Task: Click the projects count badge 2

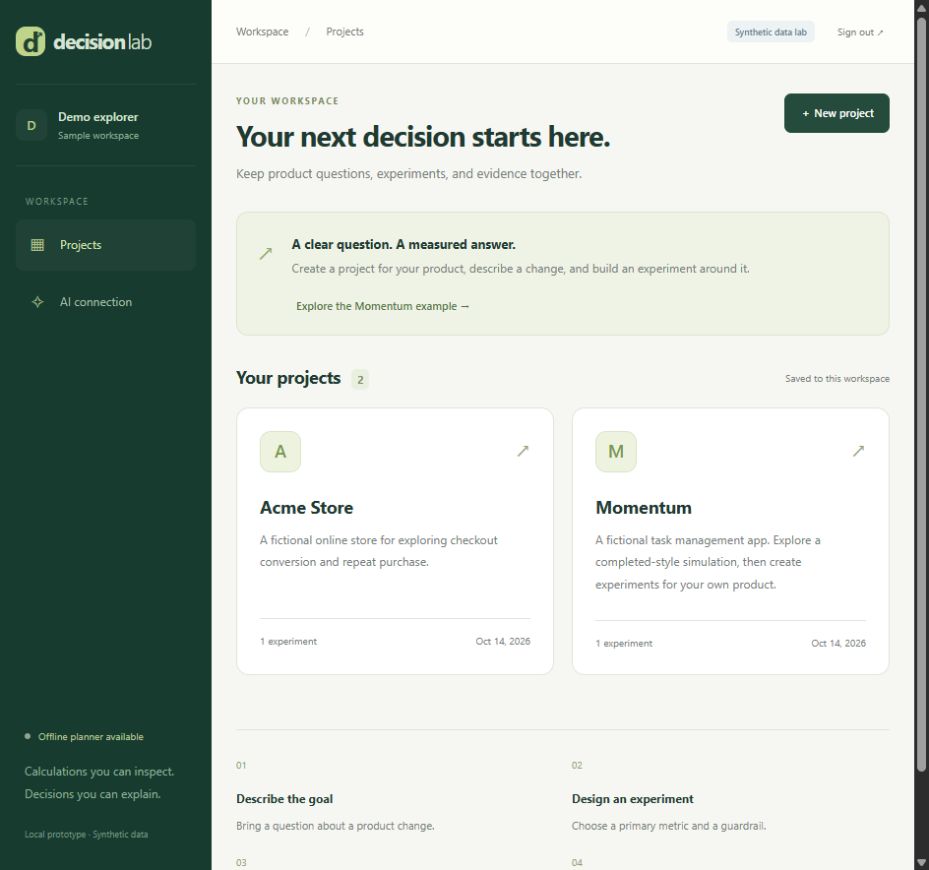Action: (x=360, y=379)
